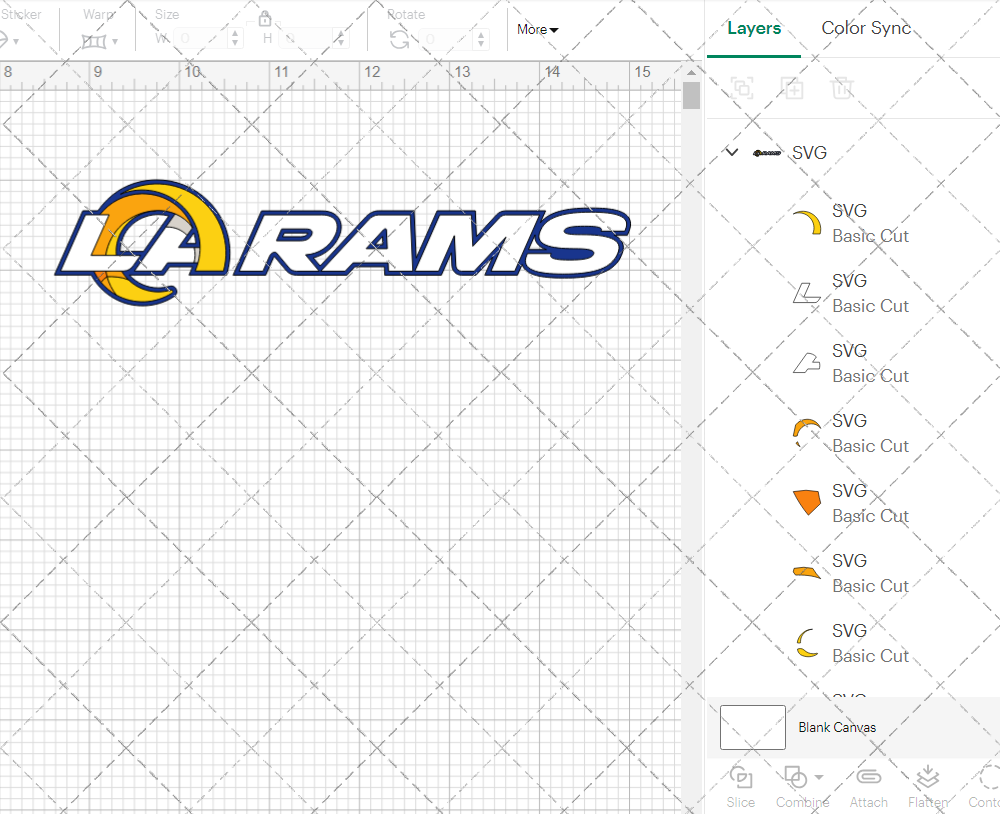The height and width of the screenshot is (814, 1000).
Task: Collapse the SVG layer group
Action: 731,152
